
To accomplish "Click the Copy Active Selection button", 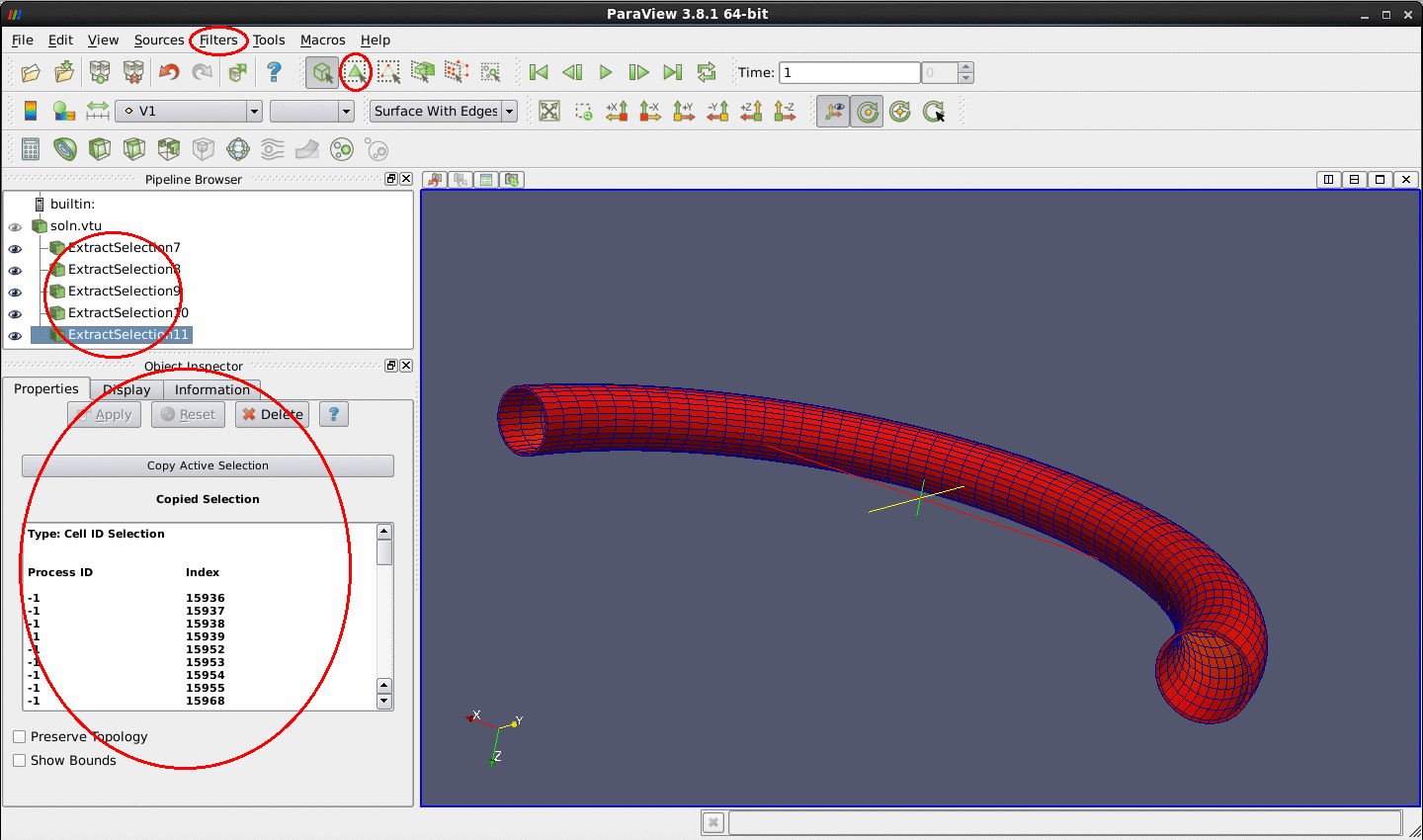I will (x=208, y=465).
